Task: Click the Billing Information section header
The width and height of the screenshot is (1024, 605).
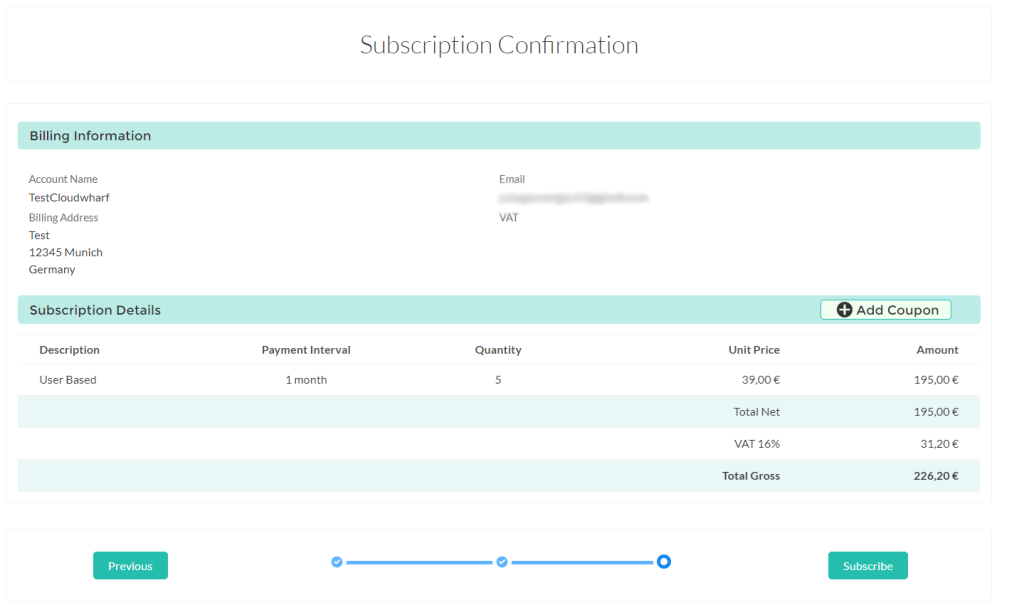Action: coord(90,136)
